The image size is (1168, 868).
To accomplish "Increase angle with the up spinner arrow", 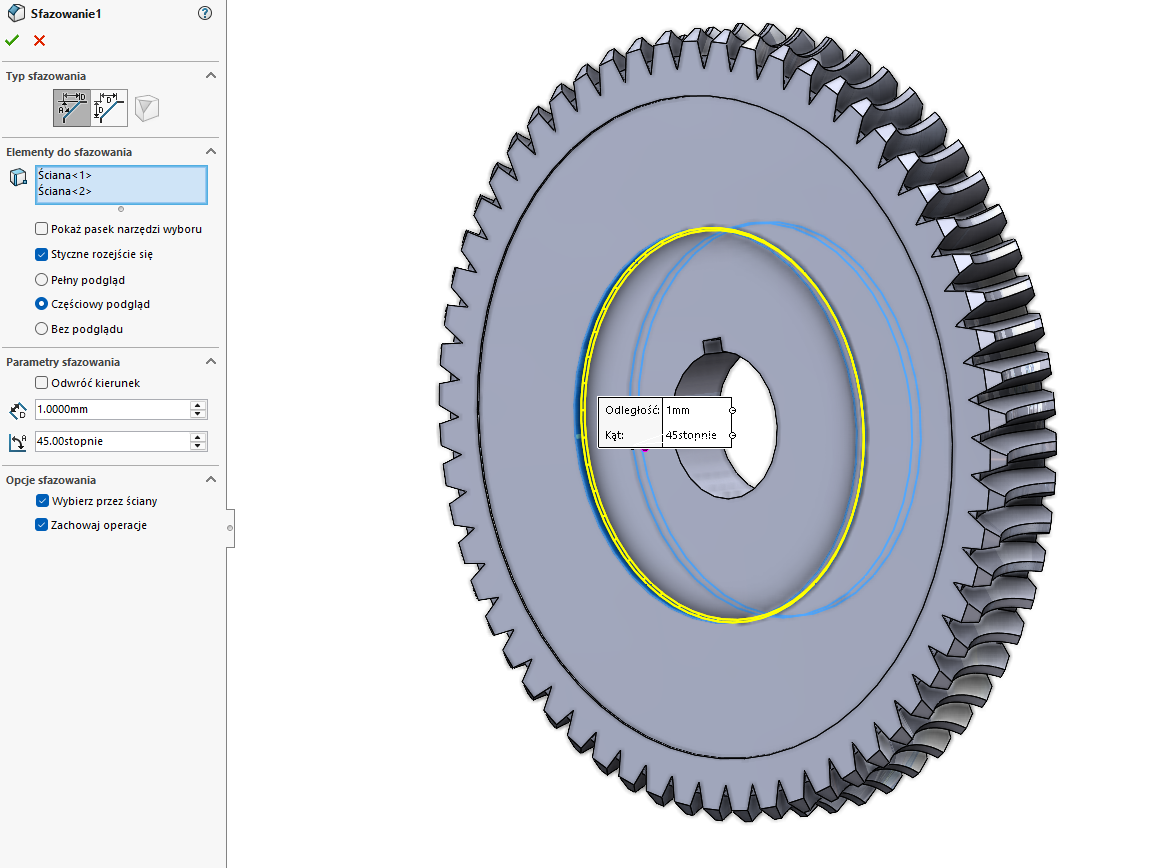I will (x=198, y=437).
